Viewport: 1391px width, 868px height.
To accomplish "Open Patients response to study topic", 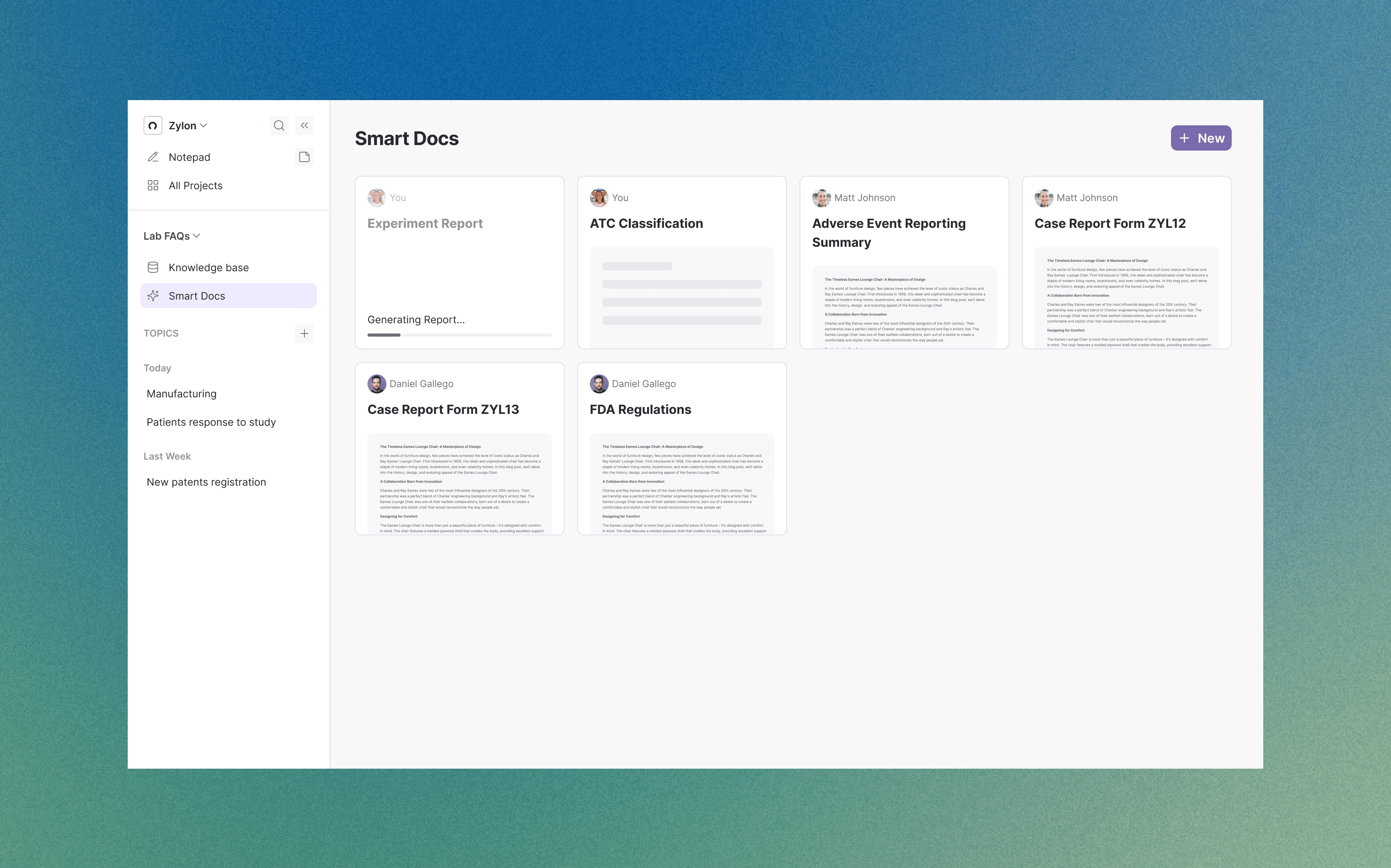I will pos(211,422).
